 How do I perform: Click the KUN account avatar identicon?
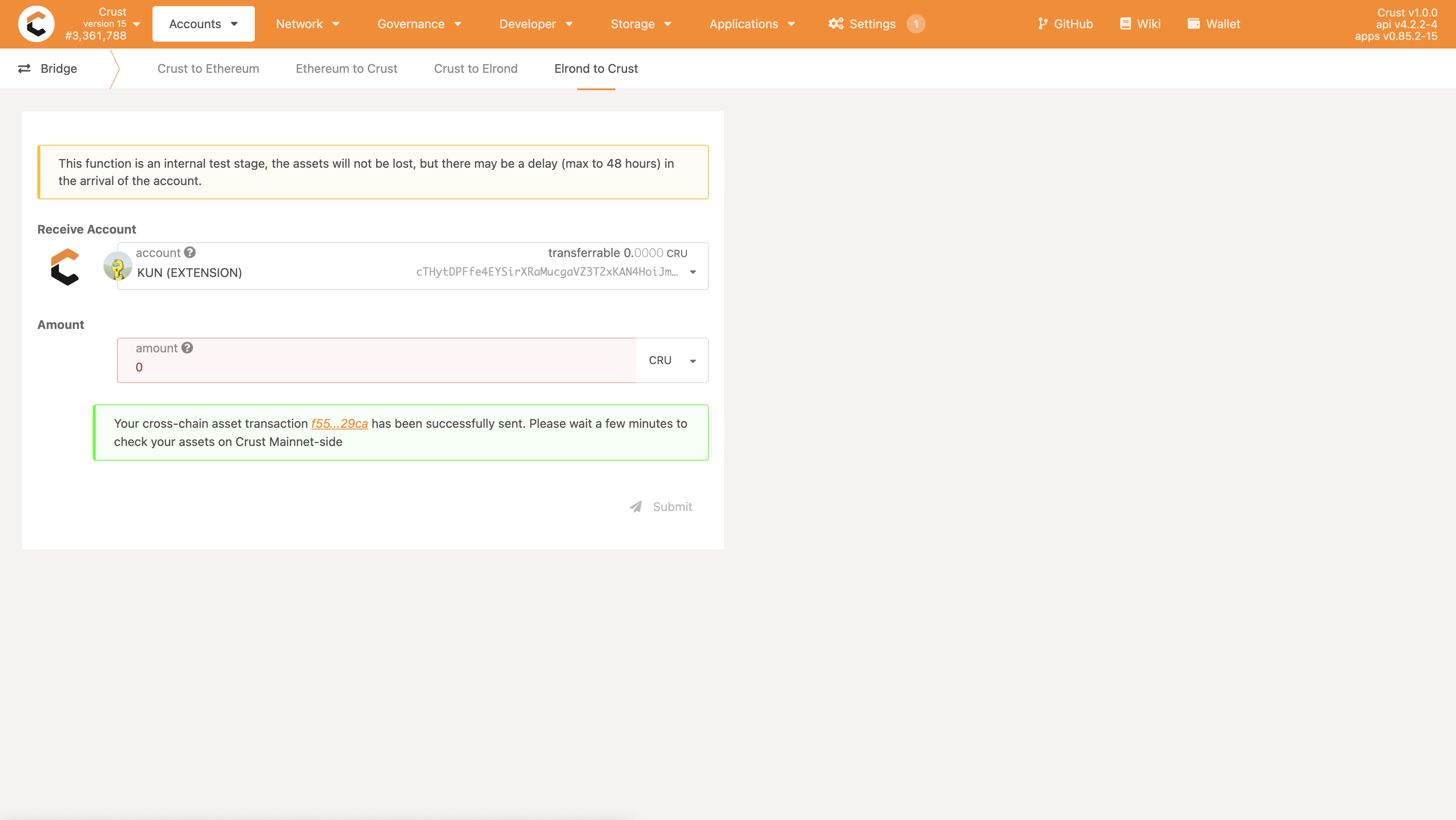click(117, 267)
